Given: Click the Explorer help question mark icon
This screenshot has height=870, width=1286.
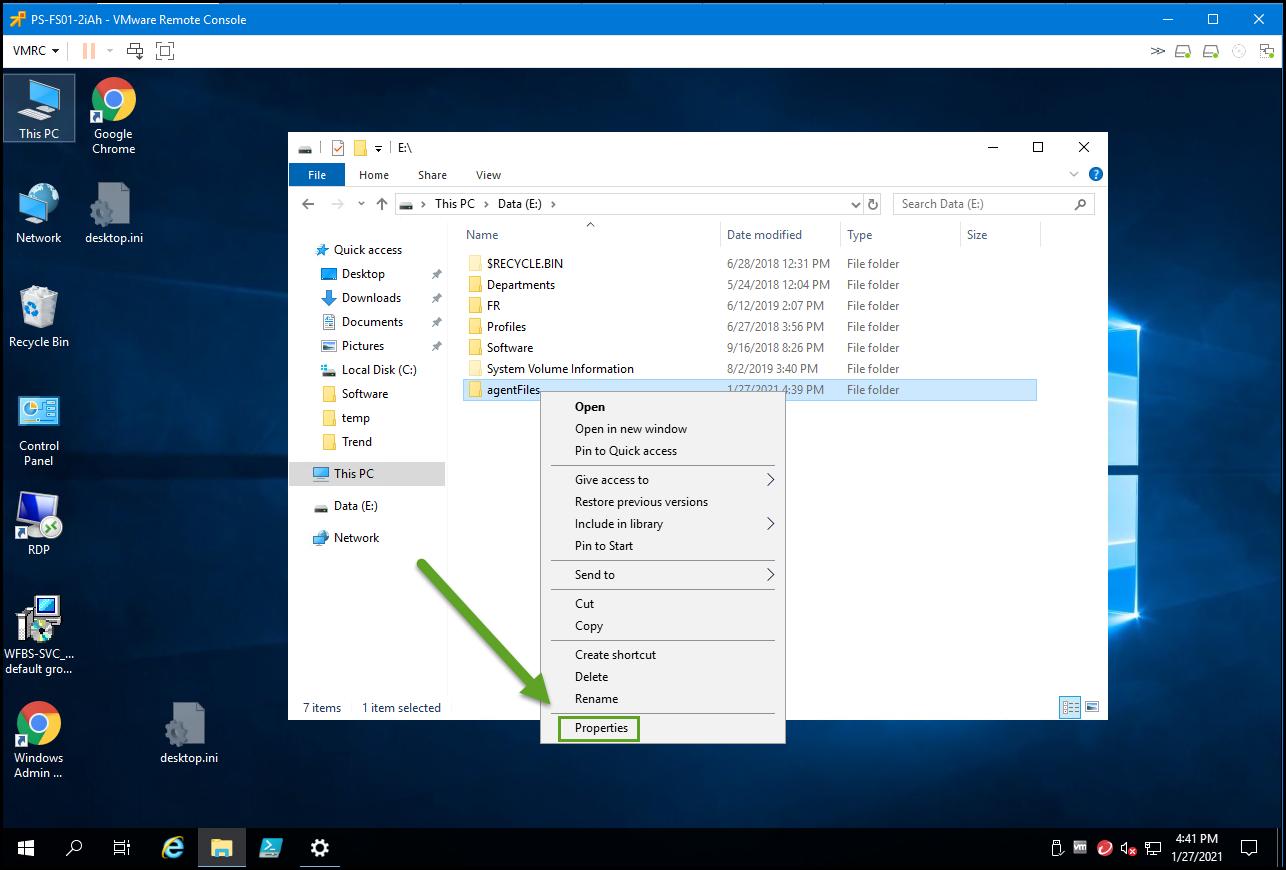Looking at the screenshot, I should (x=1095, y=174).
